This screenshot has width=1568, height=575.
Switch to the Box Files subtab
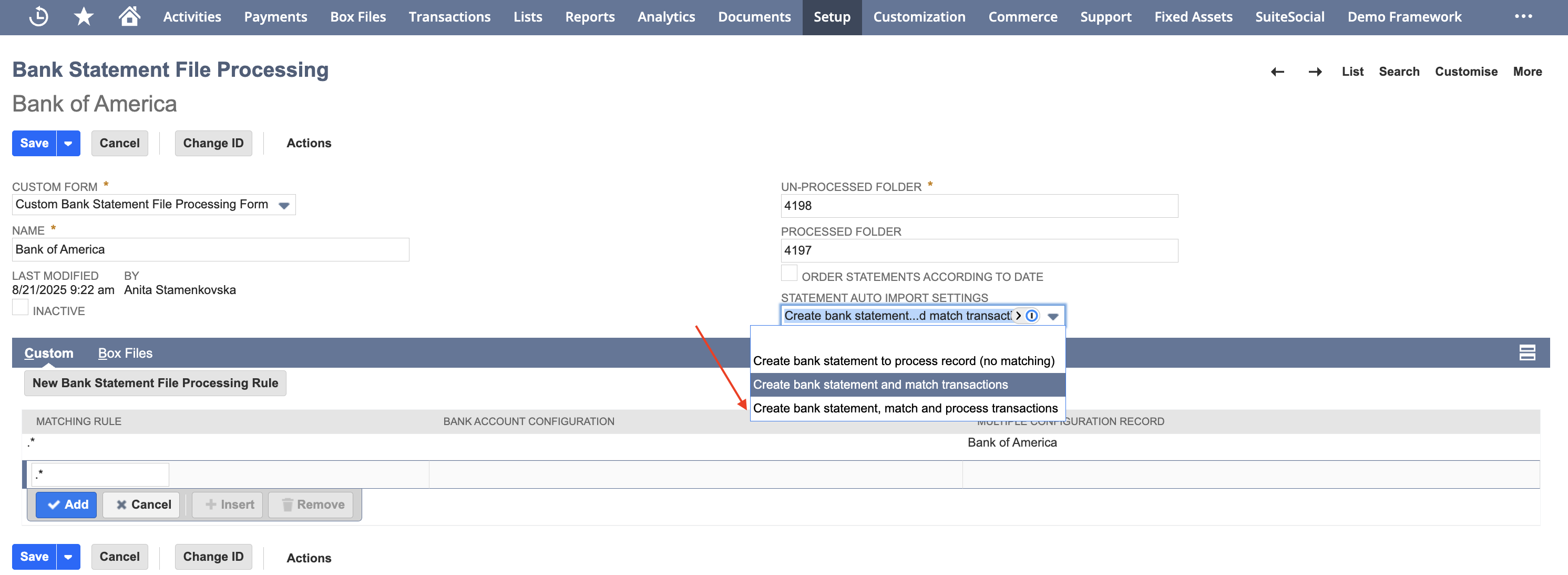point(125,354)
